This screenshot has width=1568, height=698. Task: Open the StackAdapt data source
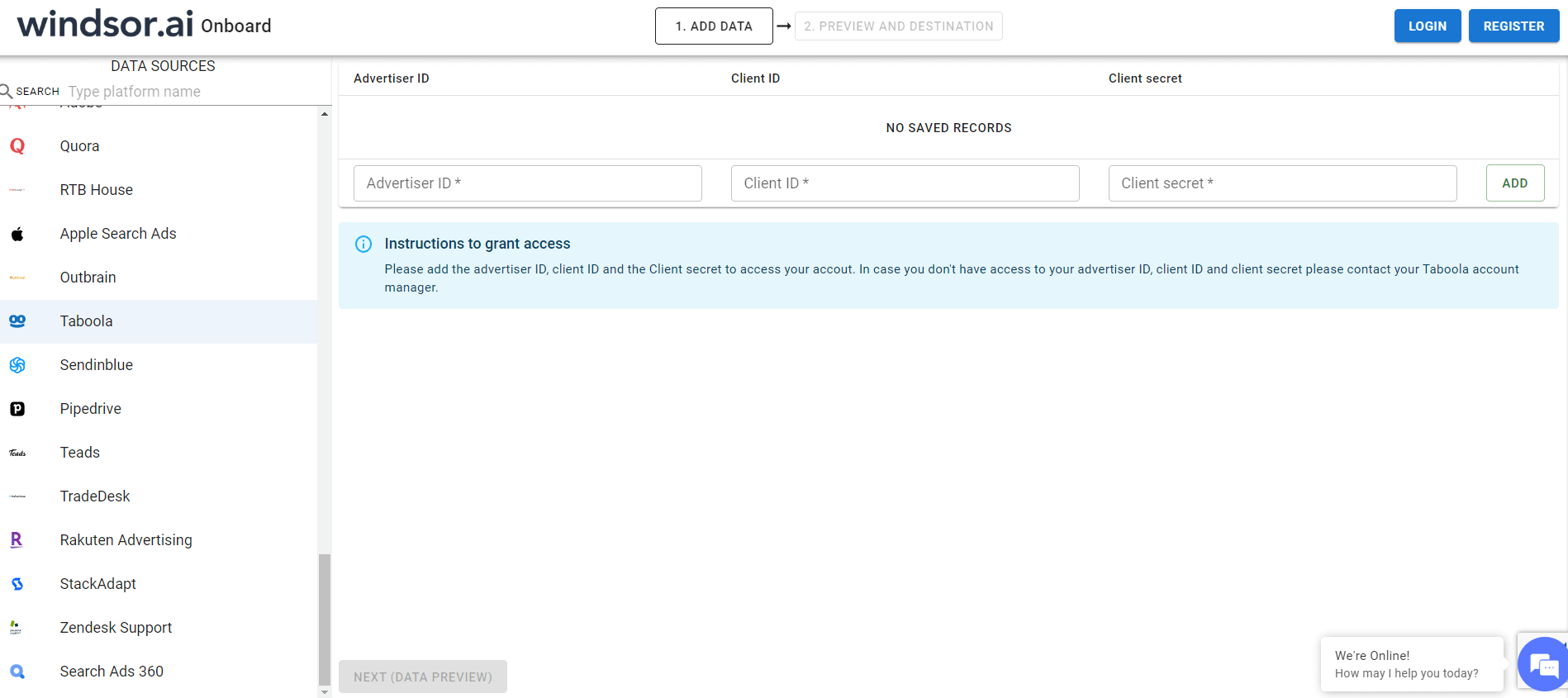(159, 584)
